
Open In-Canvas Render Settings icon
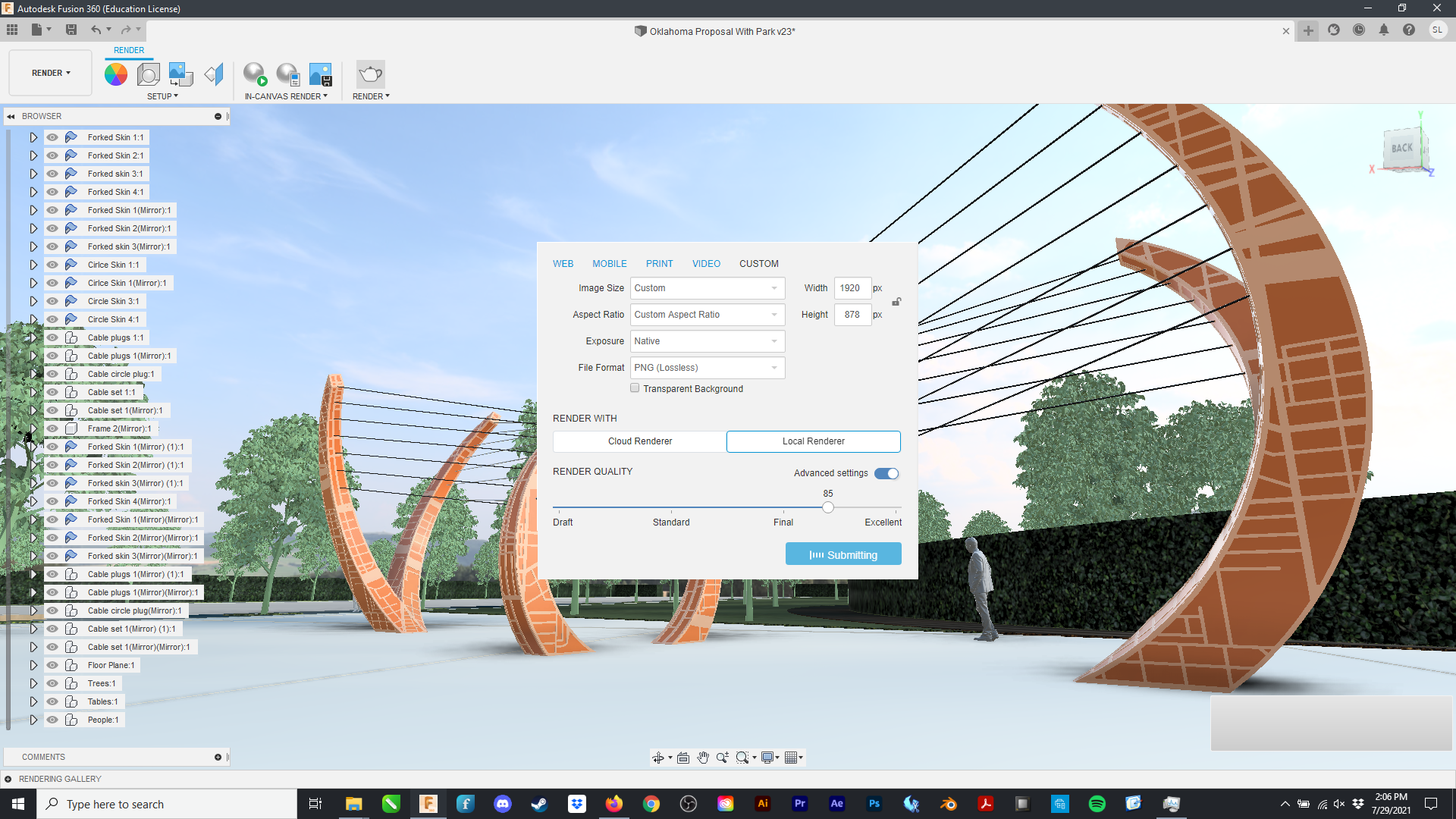pyautogui.click(x=287, y=74)
